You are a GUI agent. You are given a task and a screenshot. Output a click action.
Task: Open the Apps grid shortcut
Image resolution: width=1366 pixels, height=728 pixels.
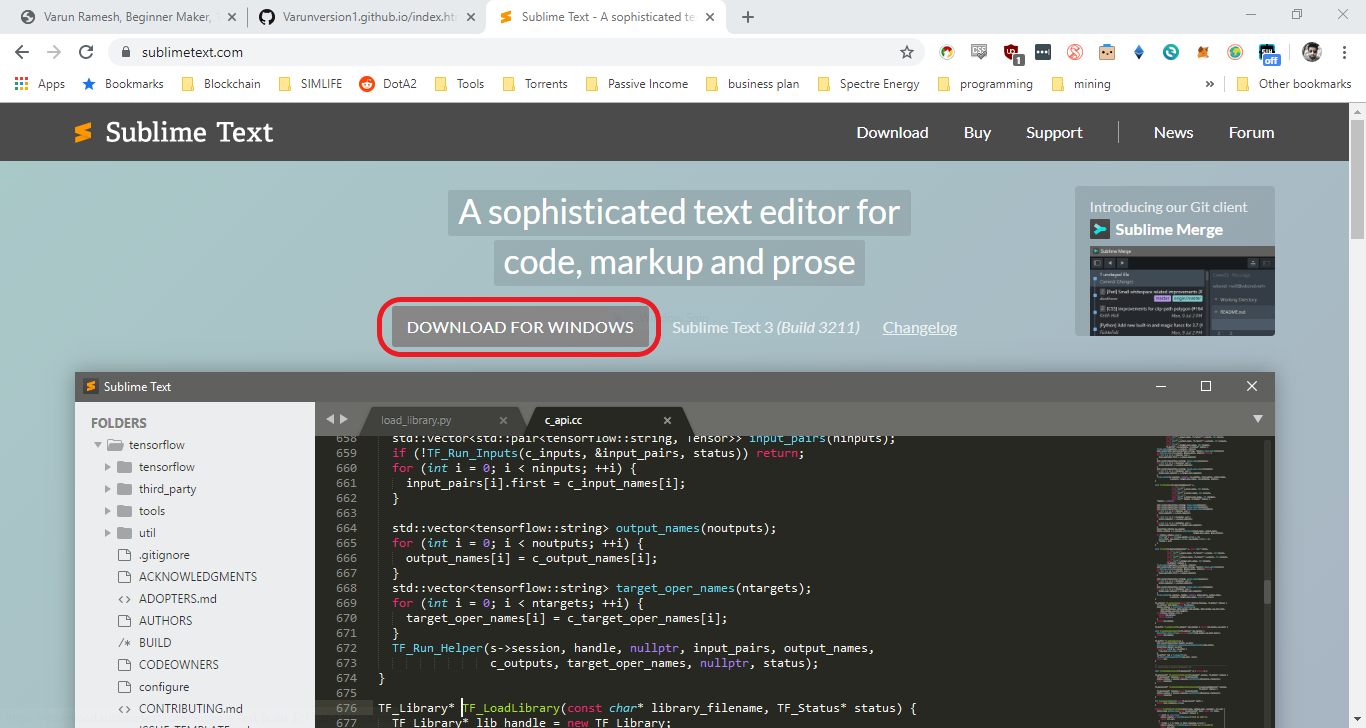[x=40, y=84]
